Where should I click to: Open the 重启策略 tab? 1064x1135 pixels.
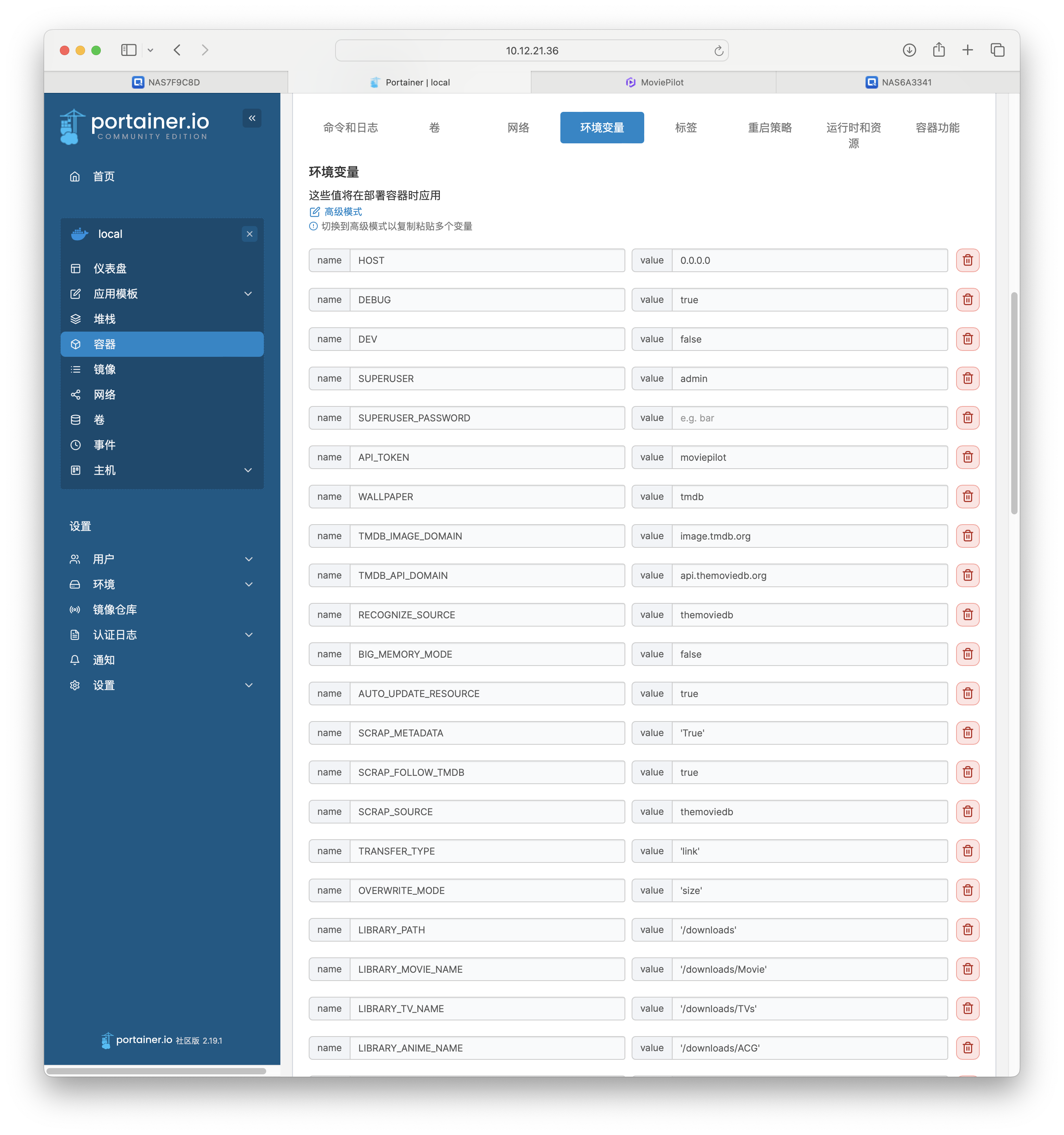(x=769, y=127)
